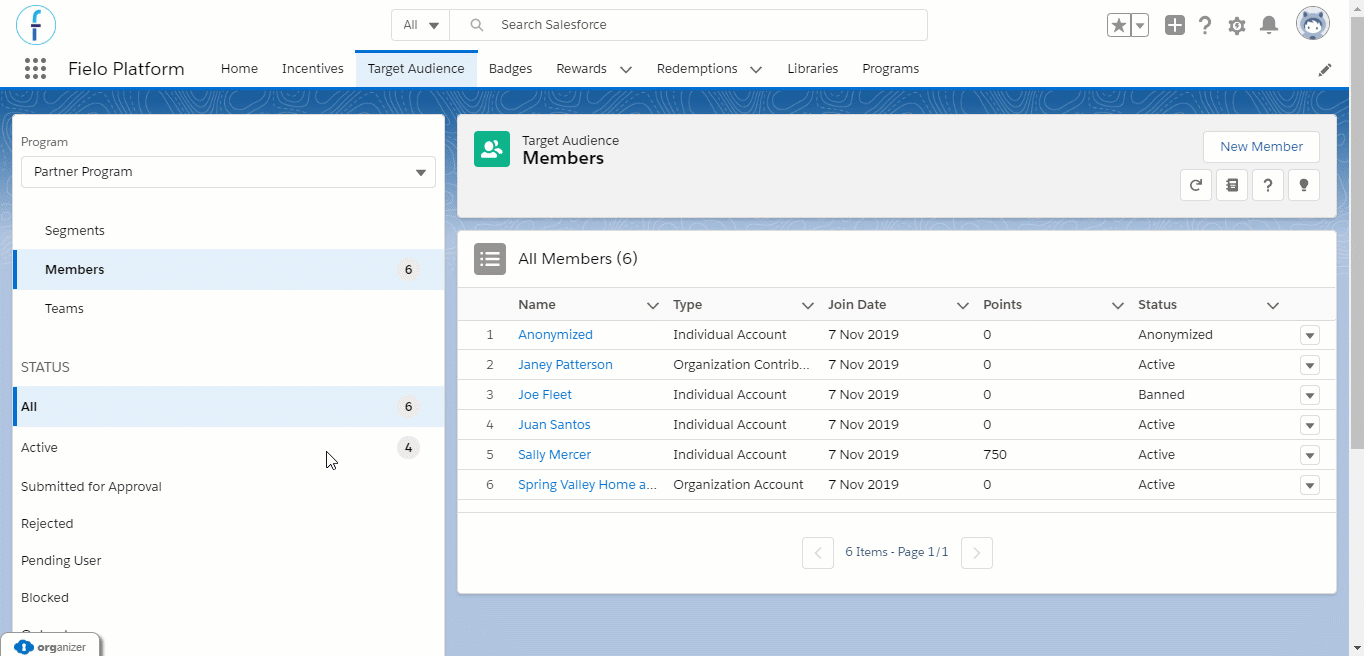
Task: Go to the Home tab
Action: [x=239, y=69]
